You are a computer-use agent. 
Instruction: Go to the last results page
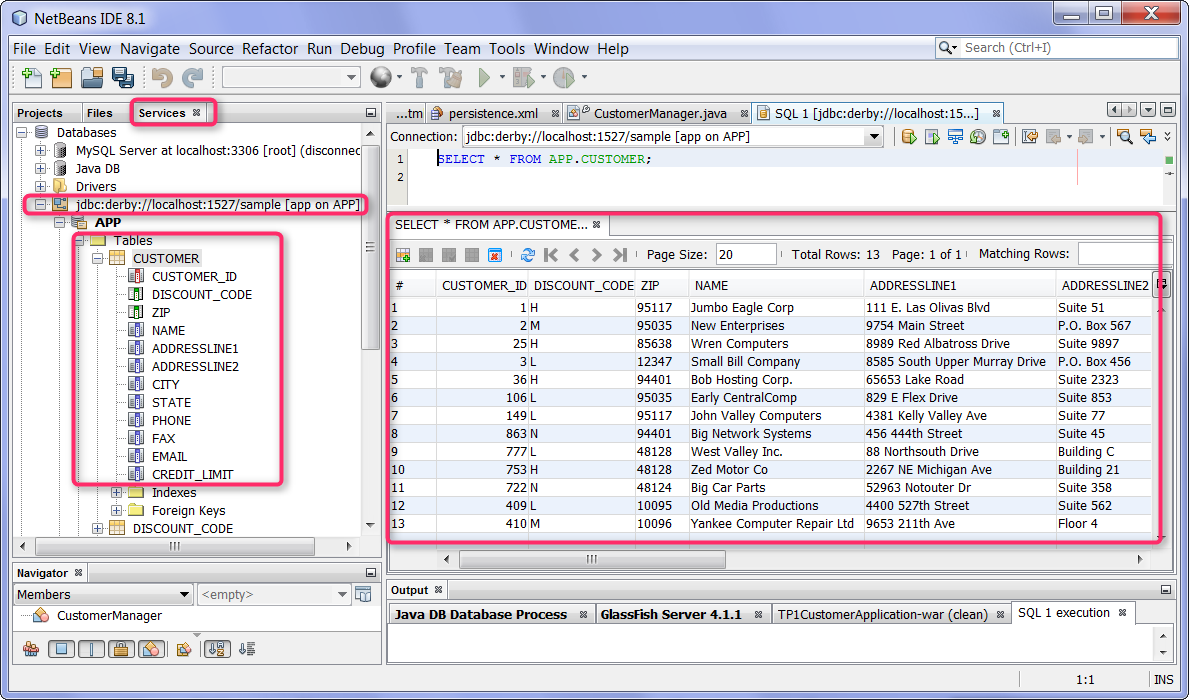(620, 255)
